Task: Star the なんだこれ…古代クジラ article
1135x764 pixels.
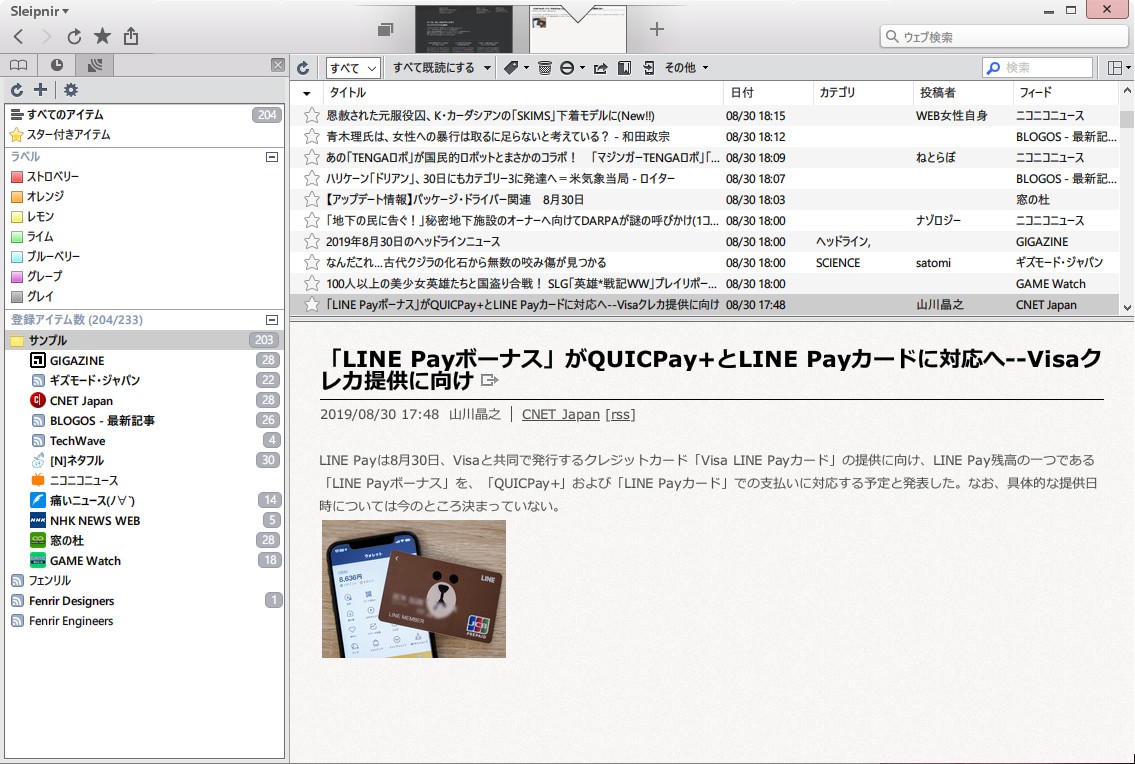Action: 311,262
